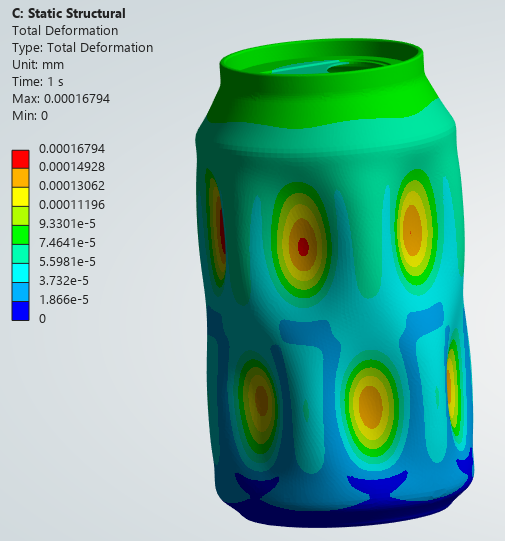This screenshot has height=541, width=505.
Task: Click the legend value 3.732e-5
Action: pos(64,281)
